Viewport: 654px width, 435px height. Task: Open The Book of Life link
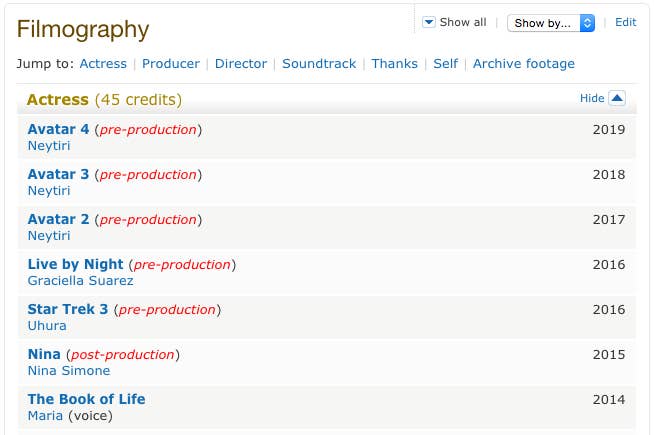pyautogui.click(x=86, y=399)
